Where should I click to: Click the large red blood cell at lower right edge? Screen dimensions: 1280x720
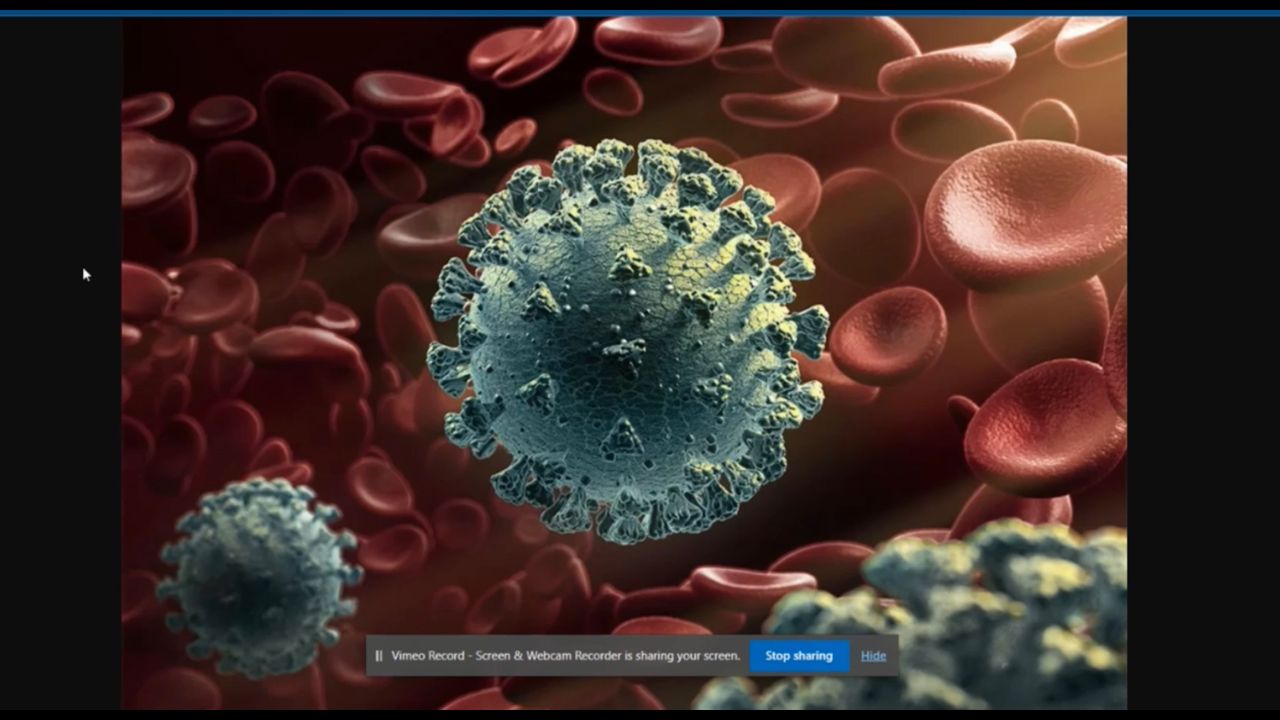(x=1045, y=425)
